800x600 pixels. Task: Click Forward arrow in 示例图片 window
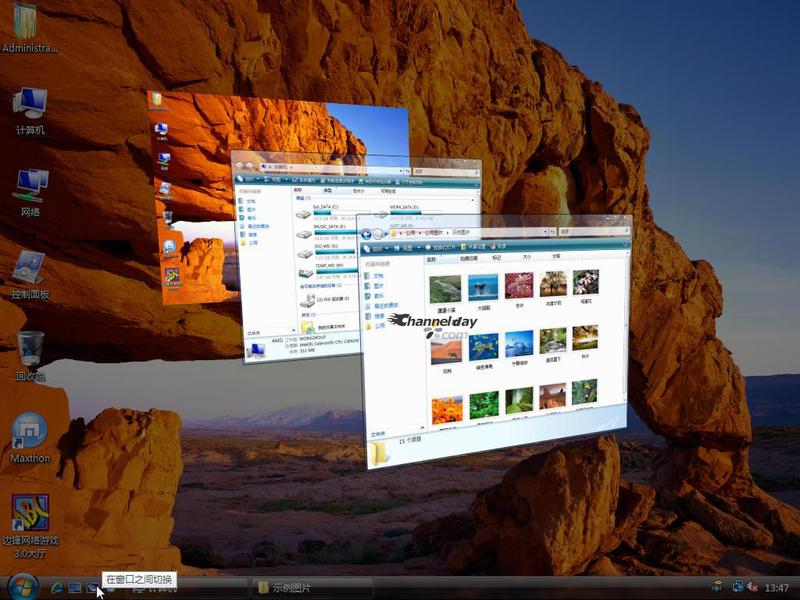(378, 234)
